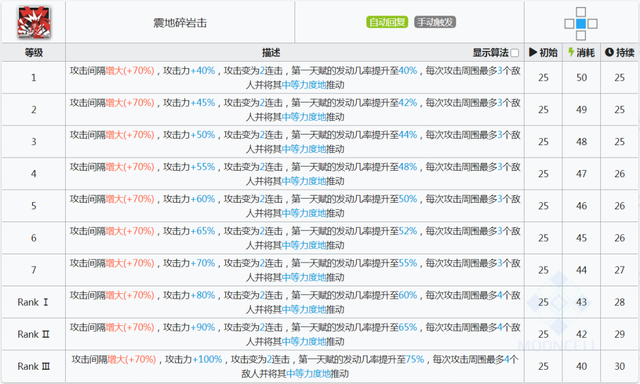Select the Rank II row label
The image size is (640, 384).
click(33, 334)
